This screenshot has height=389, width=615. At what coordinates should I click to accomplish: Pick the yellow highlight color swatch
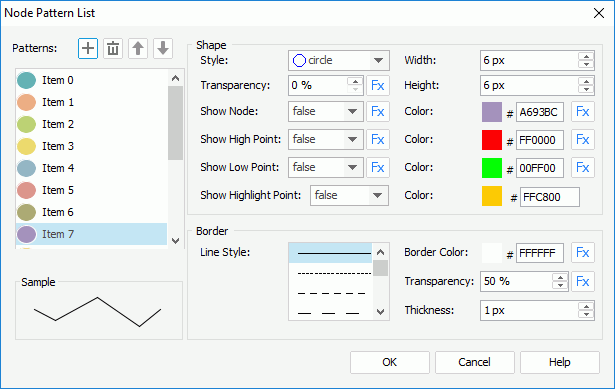coord(492,196)
